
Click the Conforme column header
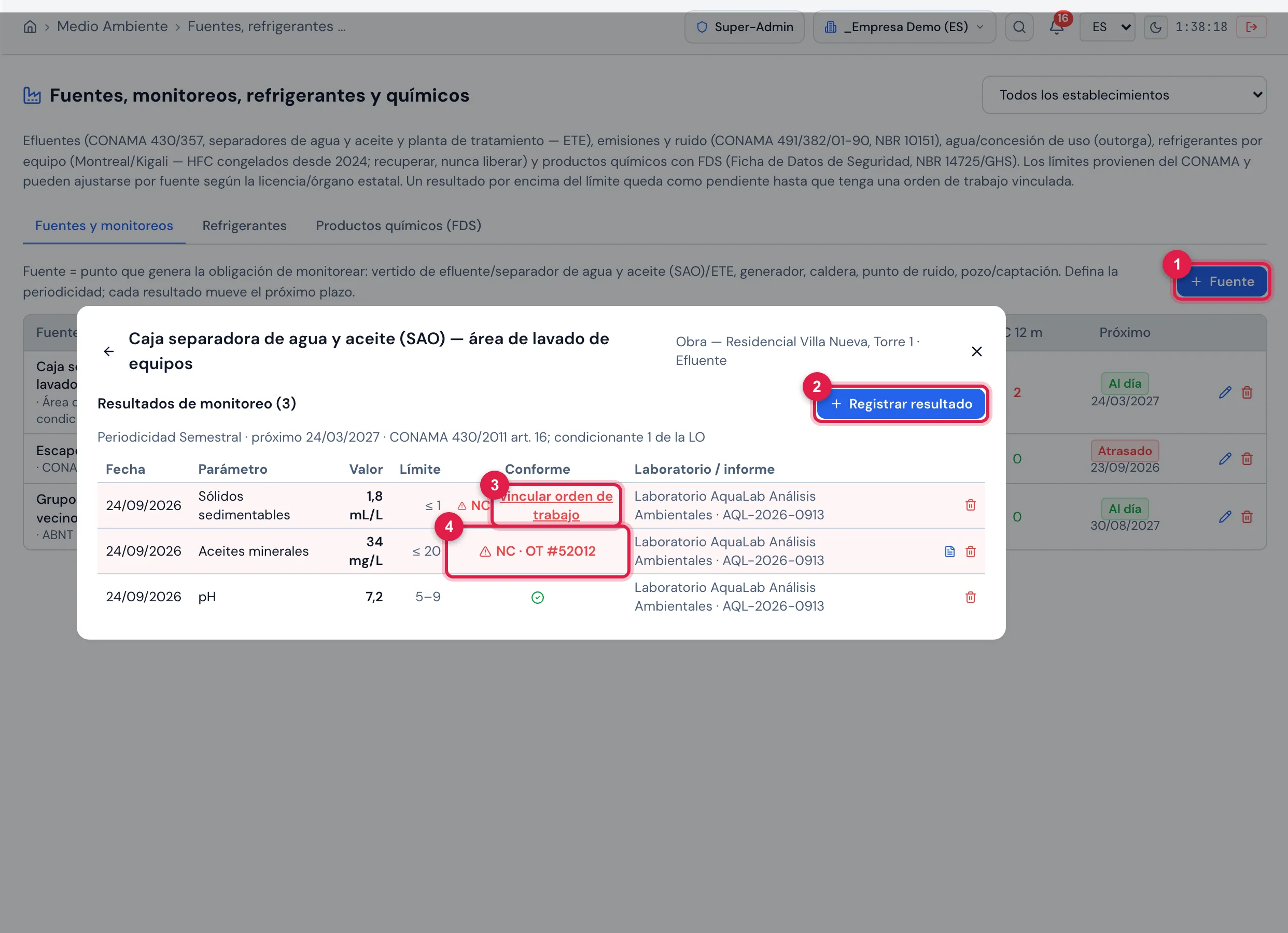(x=537, y=469)
